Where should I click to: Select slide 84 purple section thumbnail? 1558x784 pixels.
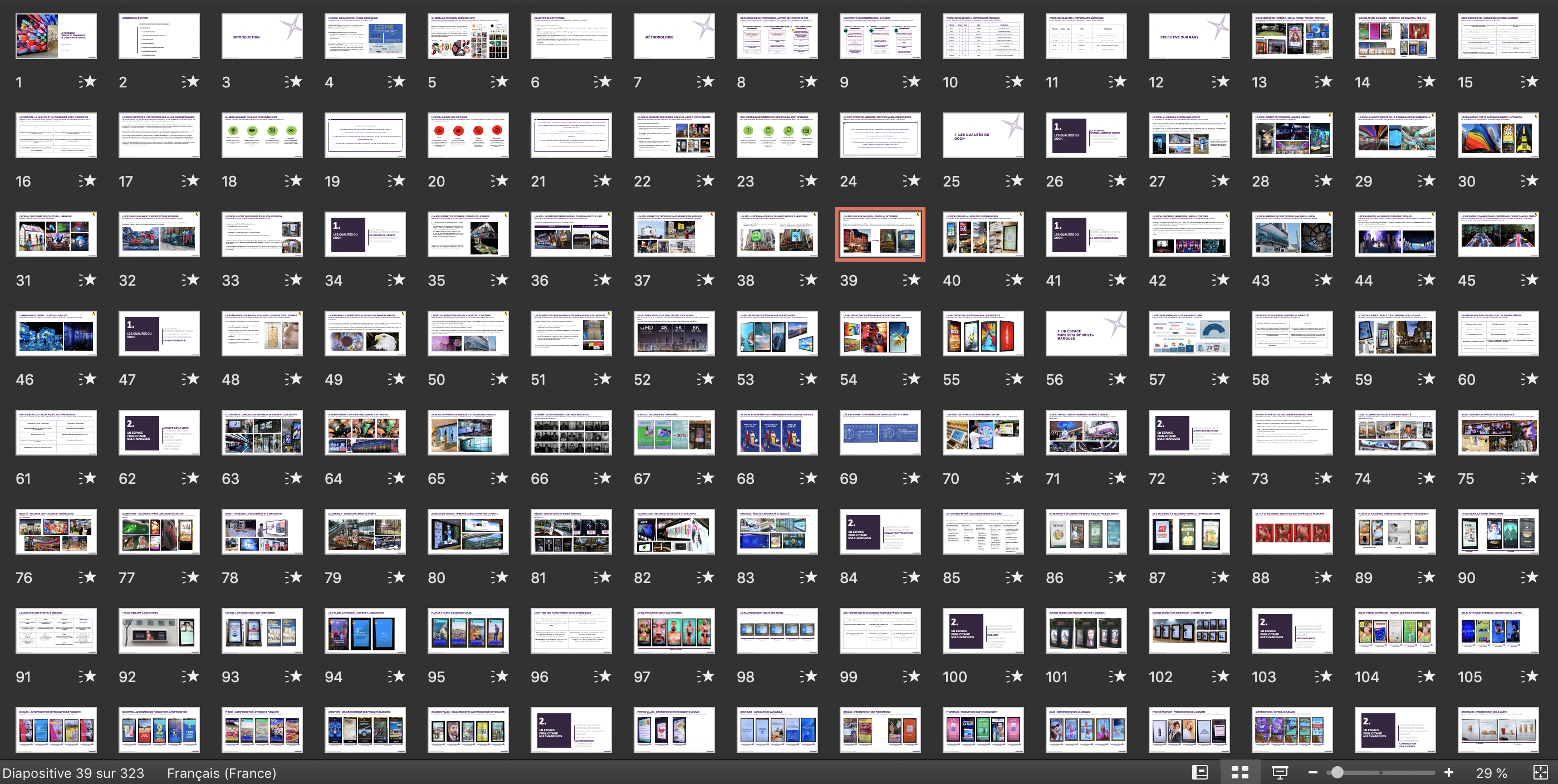880,532
